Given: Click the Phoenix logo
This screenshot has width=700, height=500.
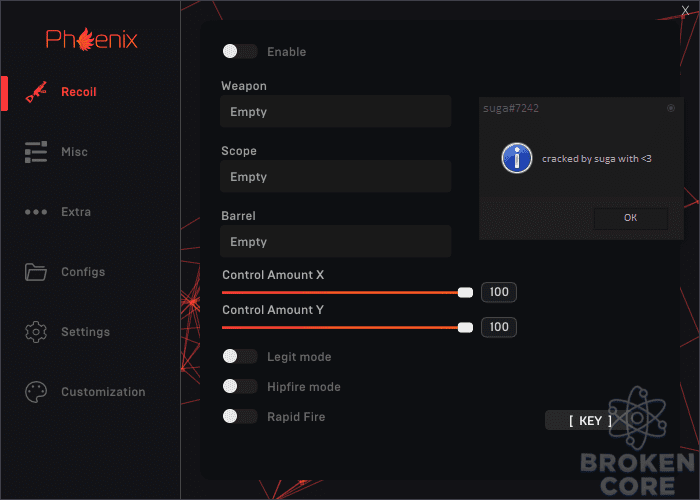Looking at the screenshot, I should [x=92, y=39].
